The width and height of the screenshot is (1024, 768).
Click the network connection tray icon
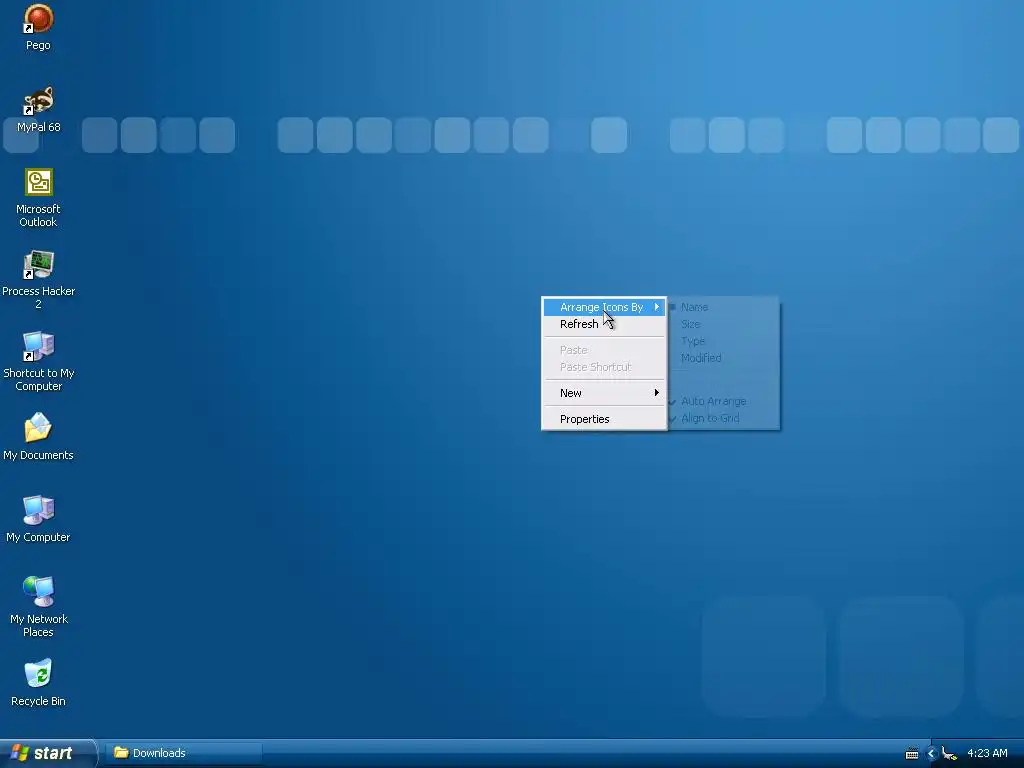(950, 754)
